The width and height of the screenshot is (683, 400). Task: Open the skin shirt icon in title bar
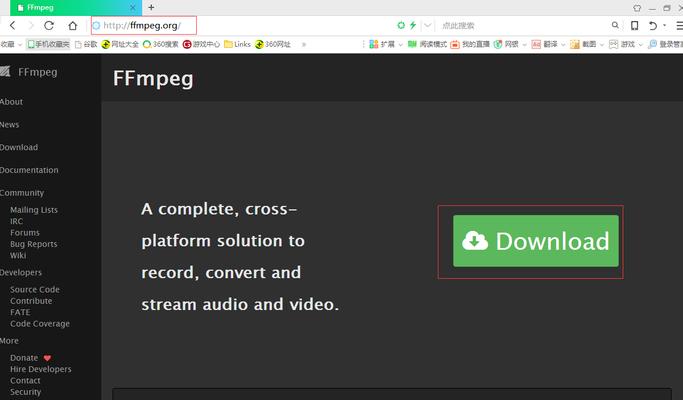pos(637,8)
